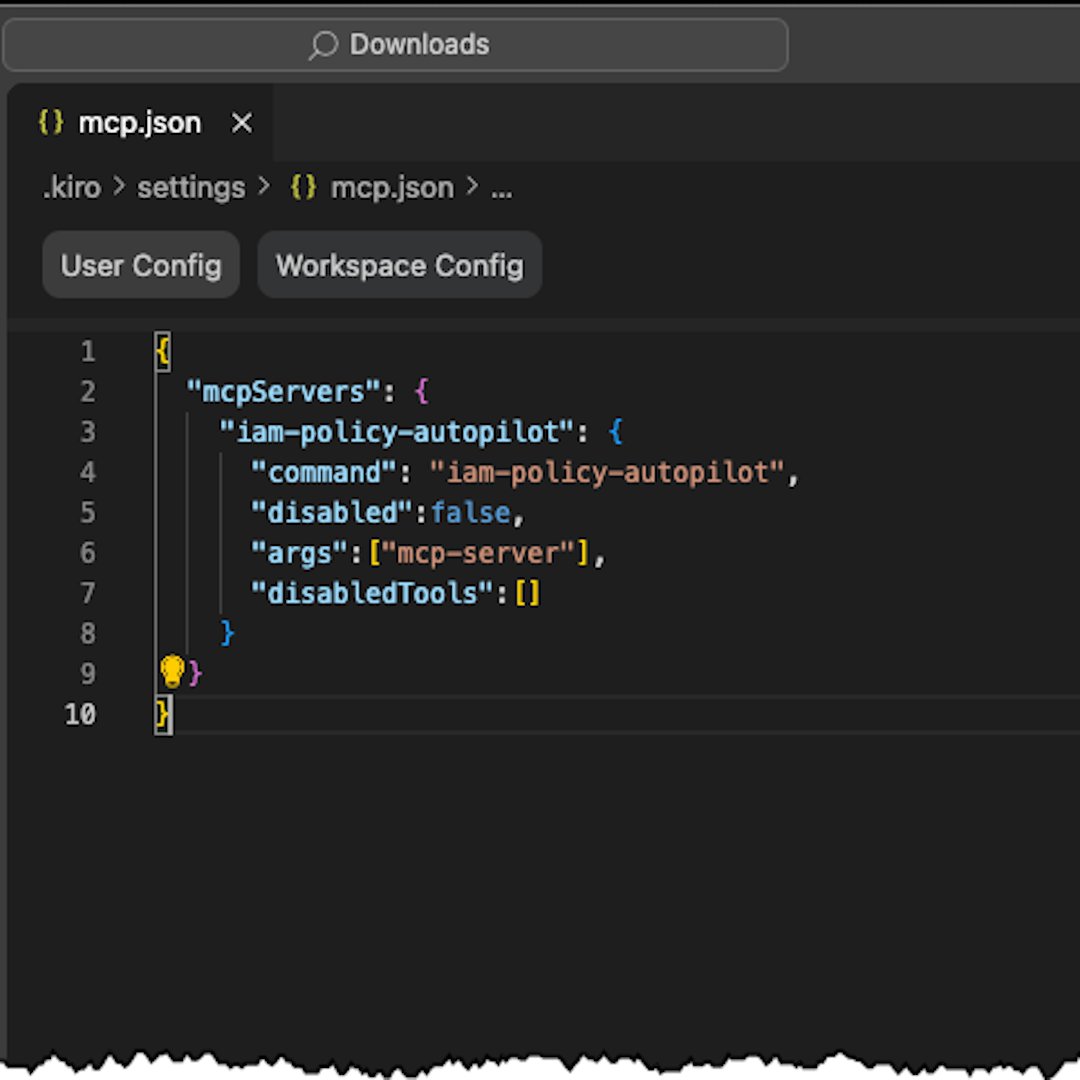This screenshot has height=1080, width=1080.
Task: Open the settings breadcrumb dropdown
Action: tap(190, 187)
